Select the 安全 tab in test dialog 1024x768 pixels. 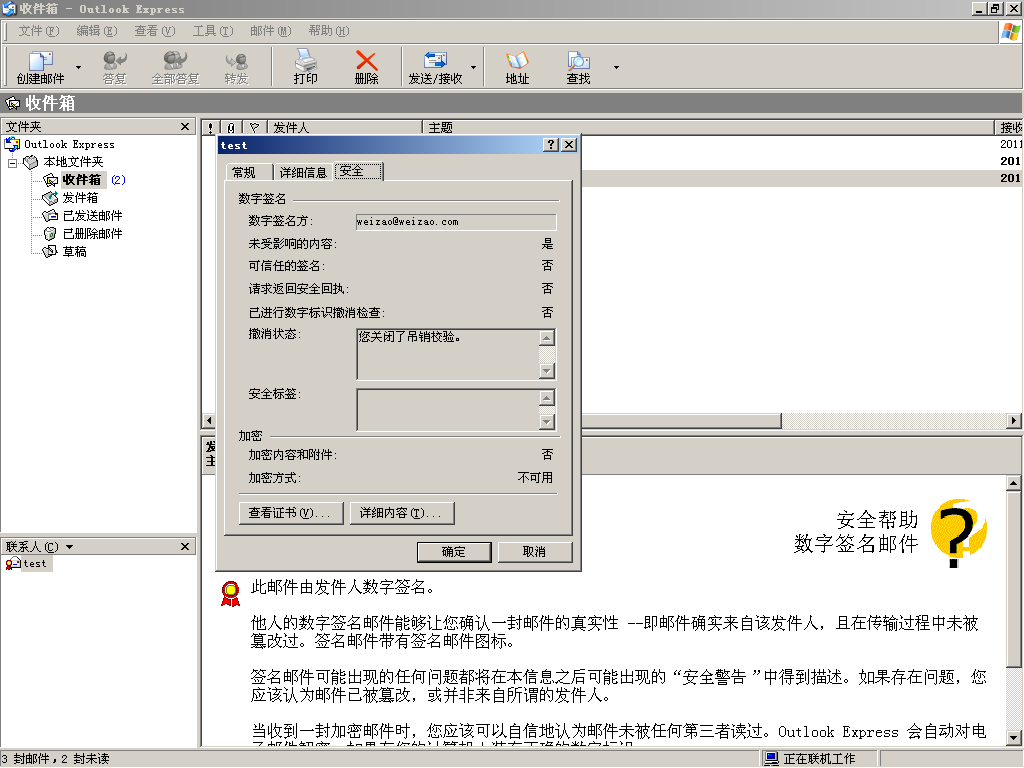pos(358,171)
